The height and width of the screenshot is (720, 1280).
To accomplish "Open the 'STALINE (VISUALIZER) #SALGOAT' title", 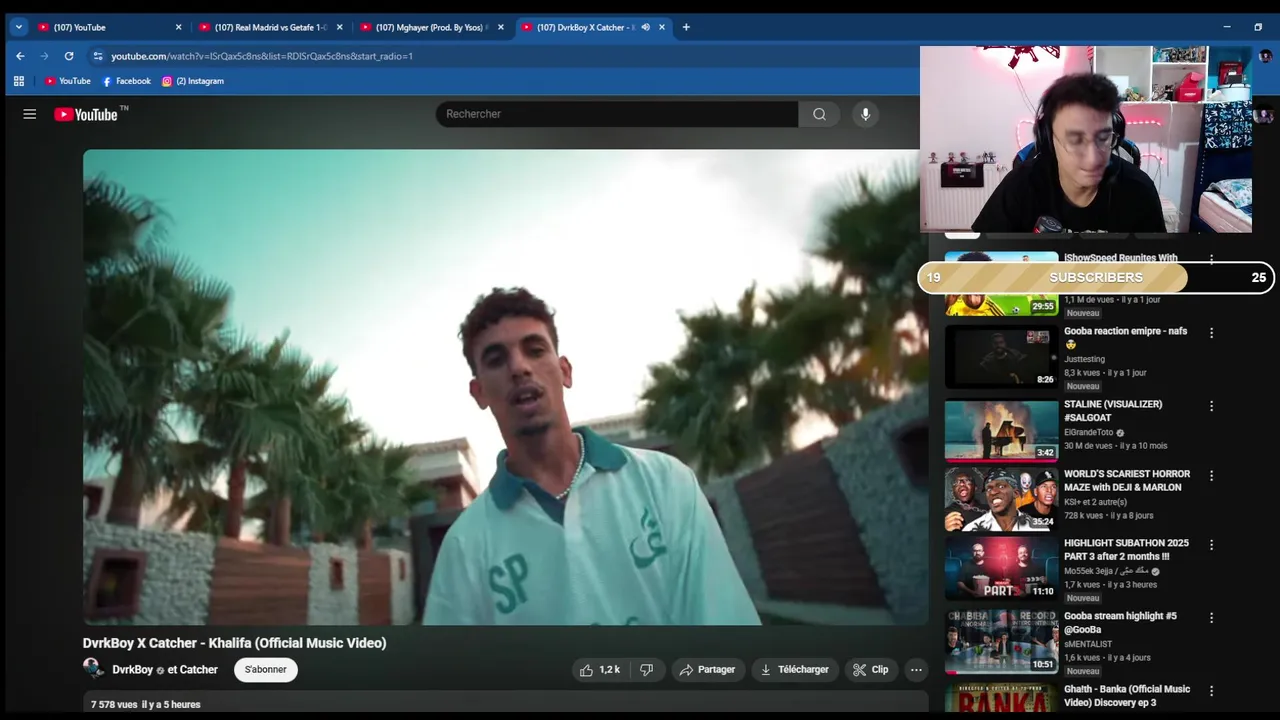I will (1113, 411).
